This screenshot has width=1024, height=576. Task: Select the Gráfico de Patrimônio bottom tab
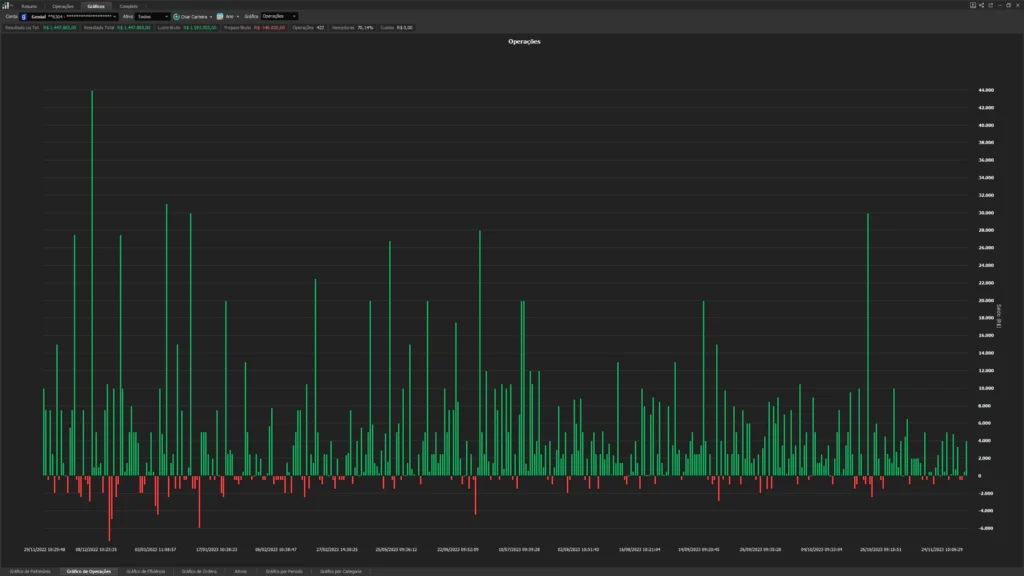pyautogui.click(x=28, y=571)
